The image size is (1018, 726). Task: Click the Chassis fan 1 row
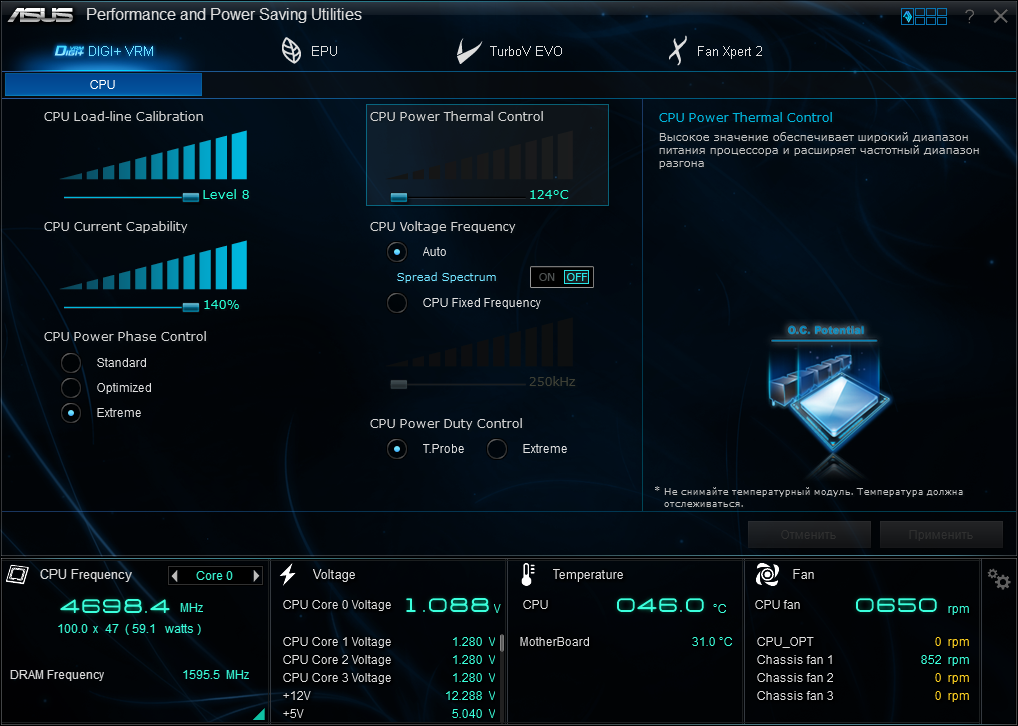click(863, 660)
